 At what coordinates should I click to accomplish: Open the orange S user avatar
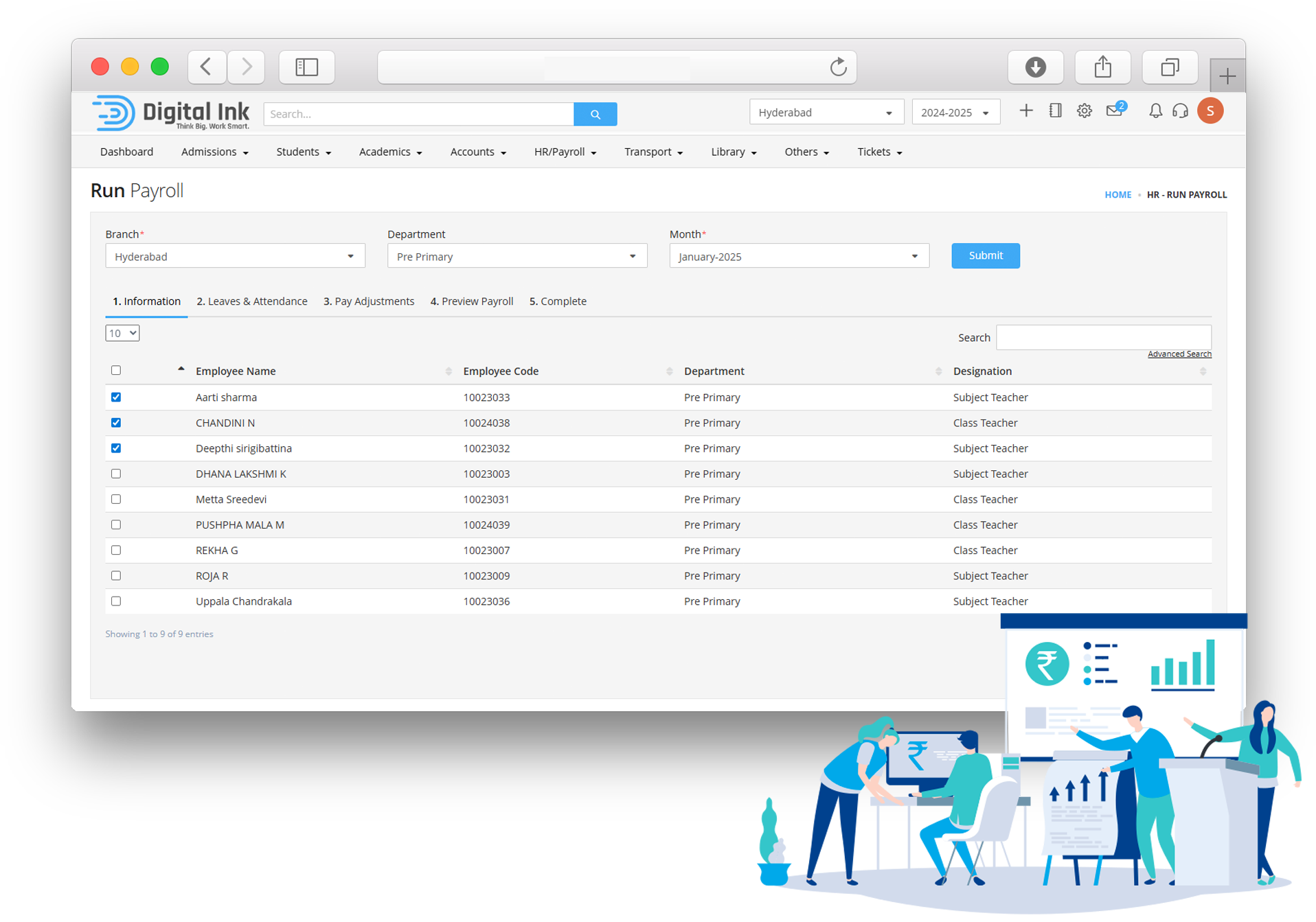[x=1210, y=111]
